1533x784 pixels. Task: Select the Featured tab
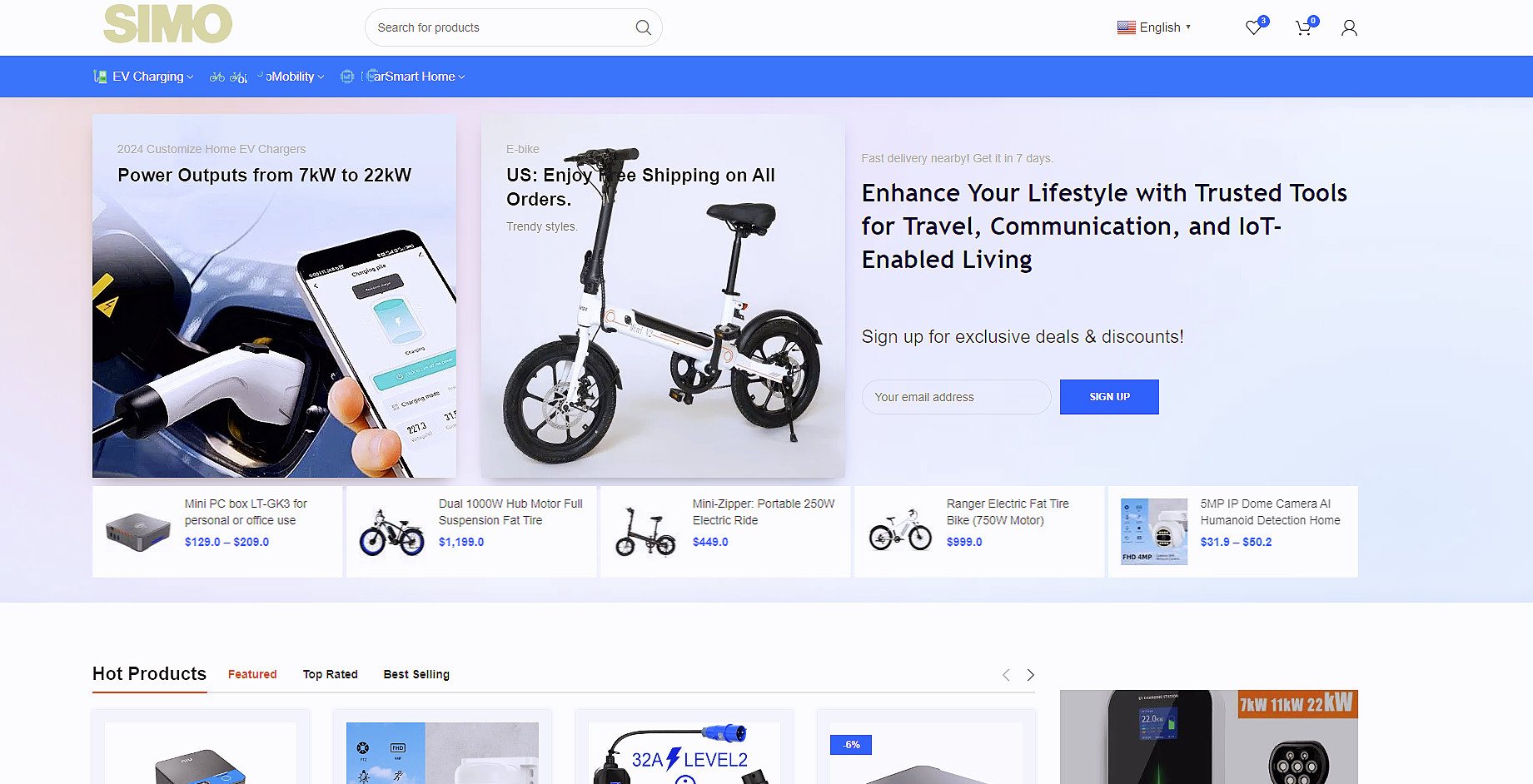click(x=252, y=674)
